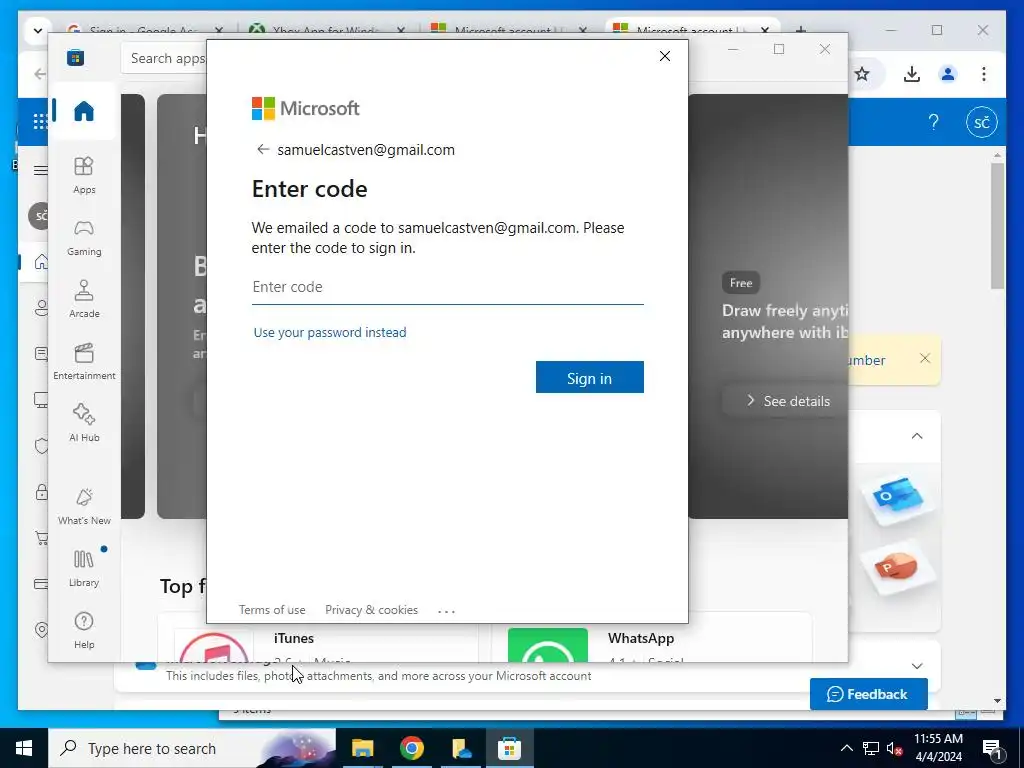
Task: Open AI Hub in Store sidebar
Action: pyautogui.click(x=84, y=424)
